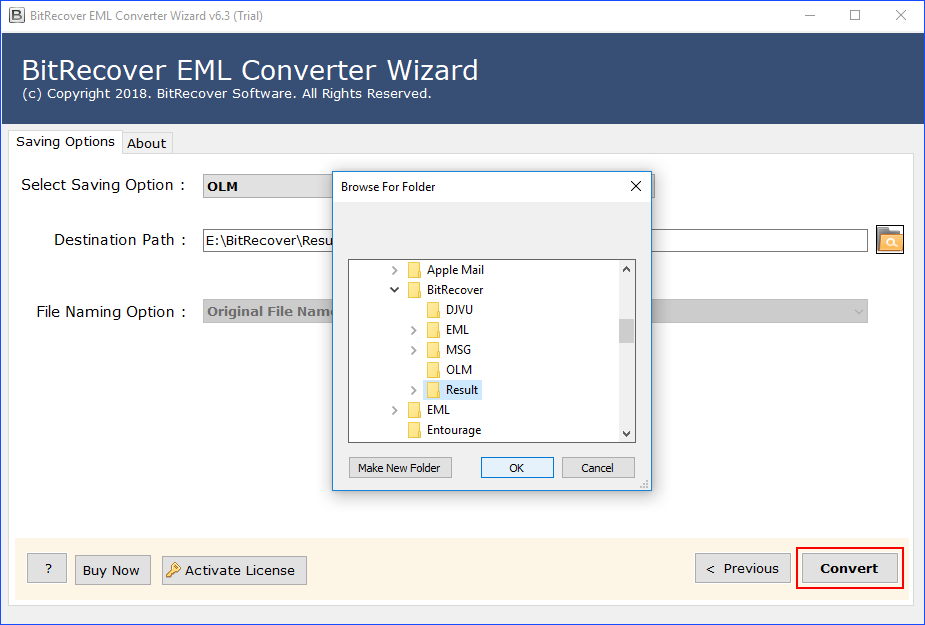Expand the Result folder node
The width and height of the screenshot is (925, 625).
pos(414,390)
